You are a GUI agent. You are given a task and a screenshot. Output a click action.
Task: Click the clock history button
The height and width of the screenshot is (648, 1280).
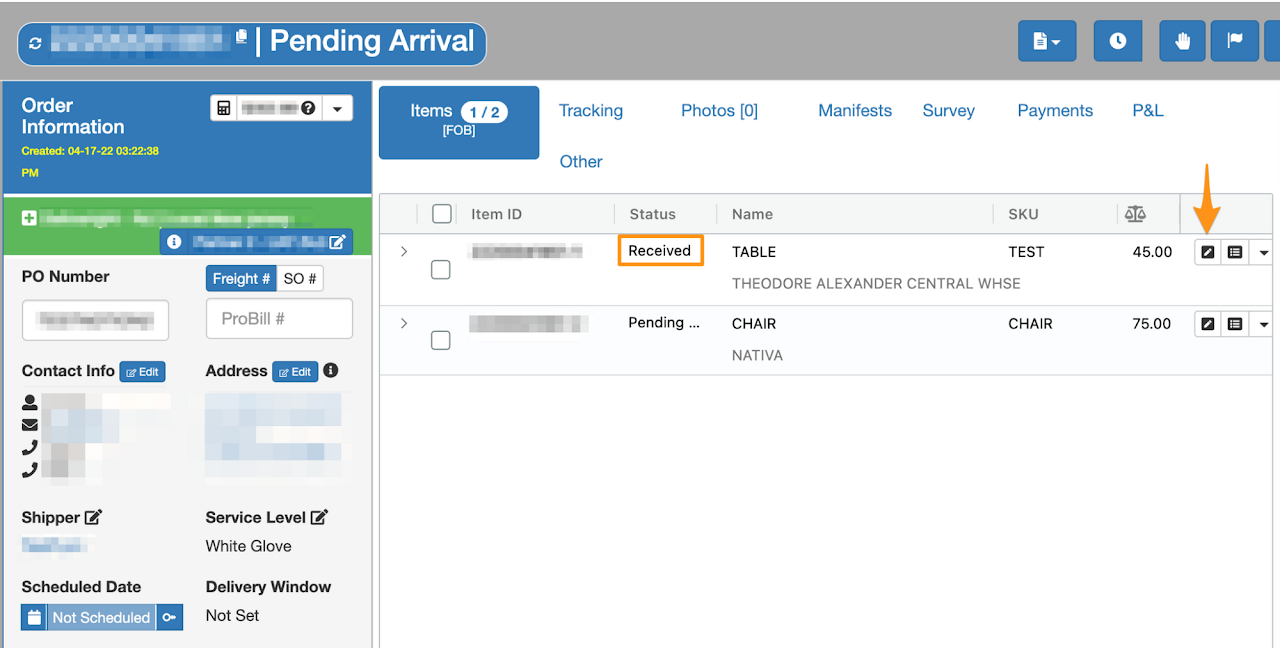click(x=1118, y=41)
